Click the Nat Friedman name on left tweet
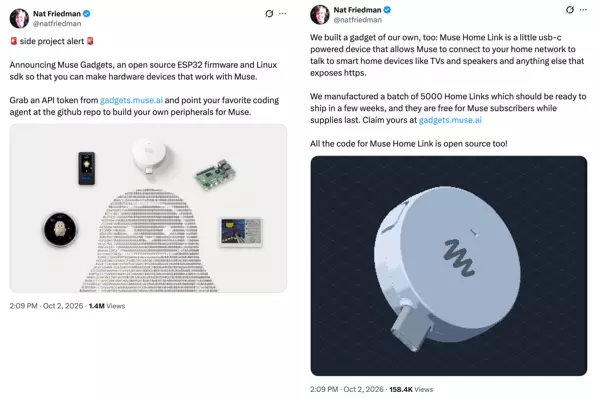The width and height of the screenshot is (600, 398). tap(57, 14)
